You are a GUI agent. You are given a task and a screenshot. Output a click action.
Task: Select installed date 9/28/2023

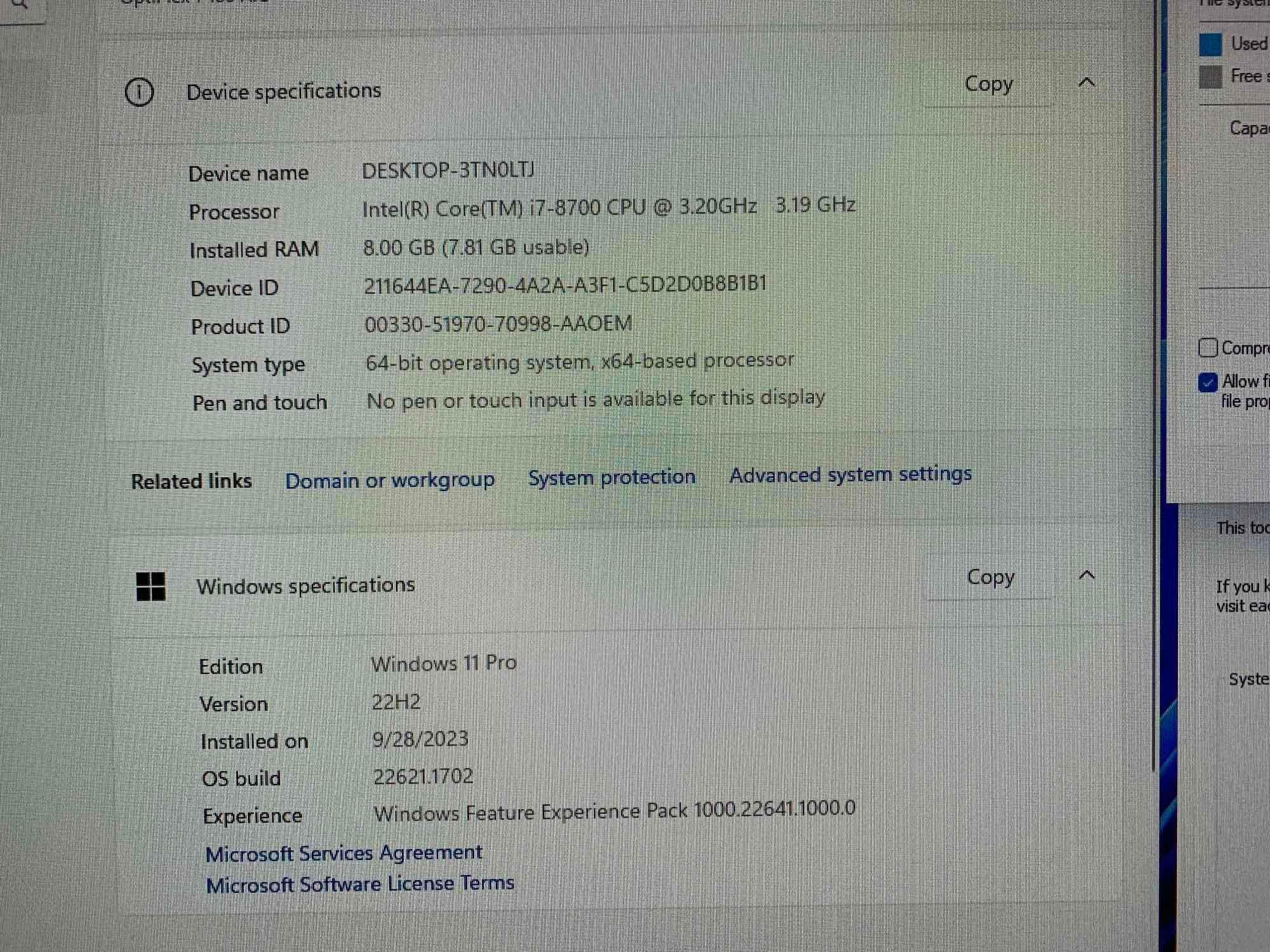pos(420,739)
